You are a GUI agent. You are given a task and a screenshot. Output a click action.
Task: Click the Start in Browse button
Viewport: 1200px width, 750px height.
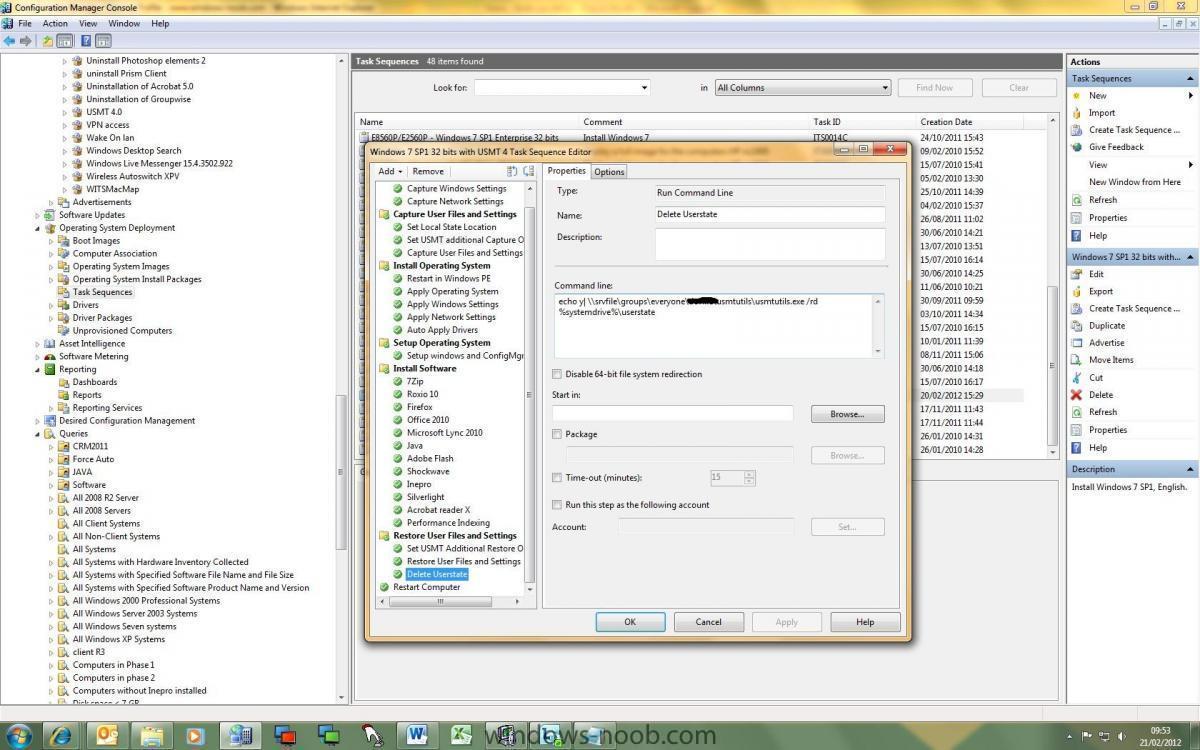tap(847, 413)
